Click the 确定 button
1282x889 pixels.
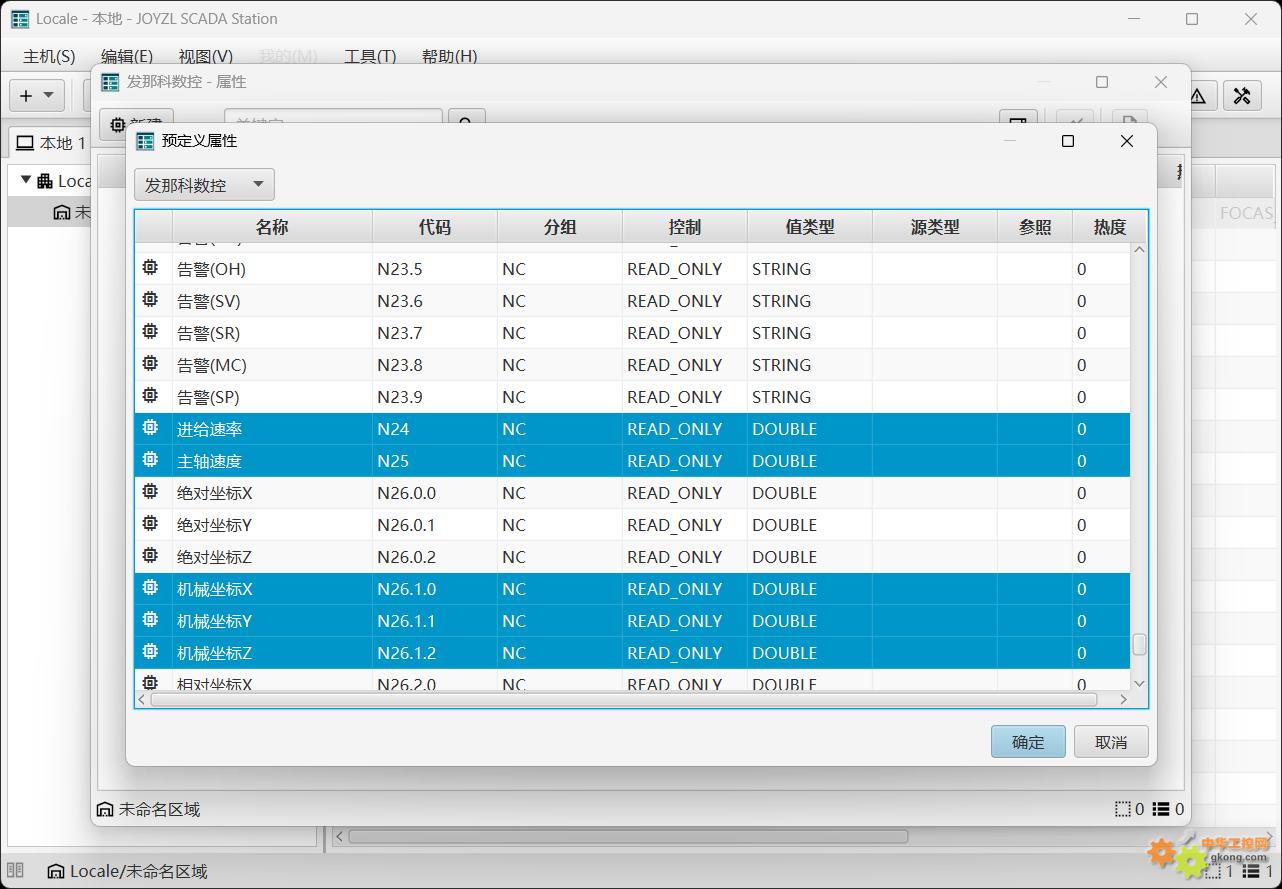pos(1028,742)
